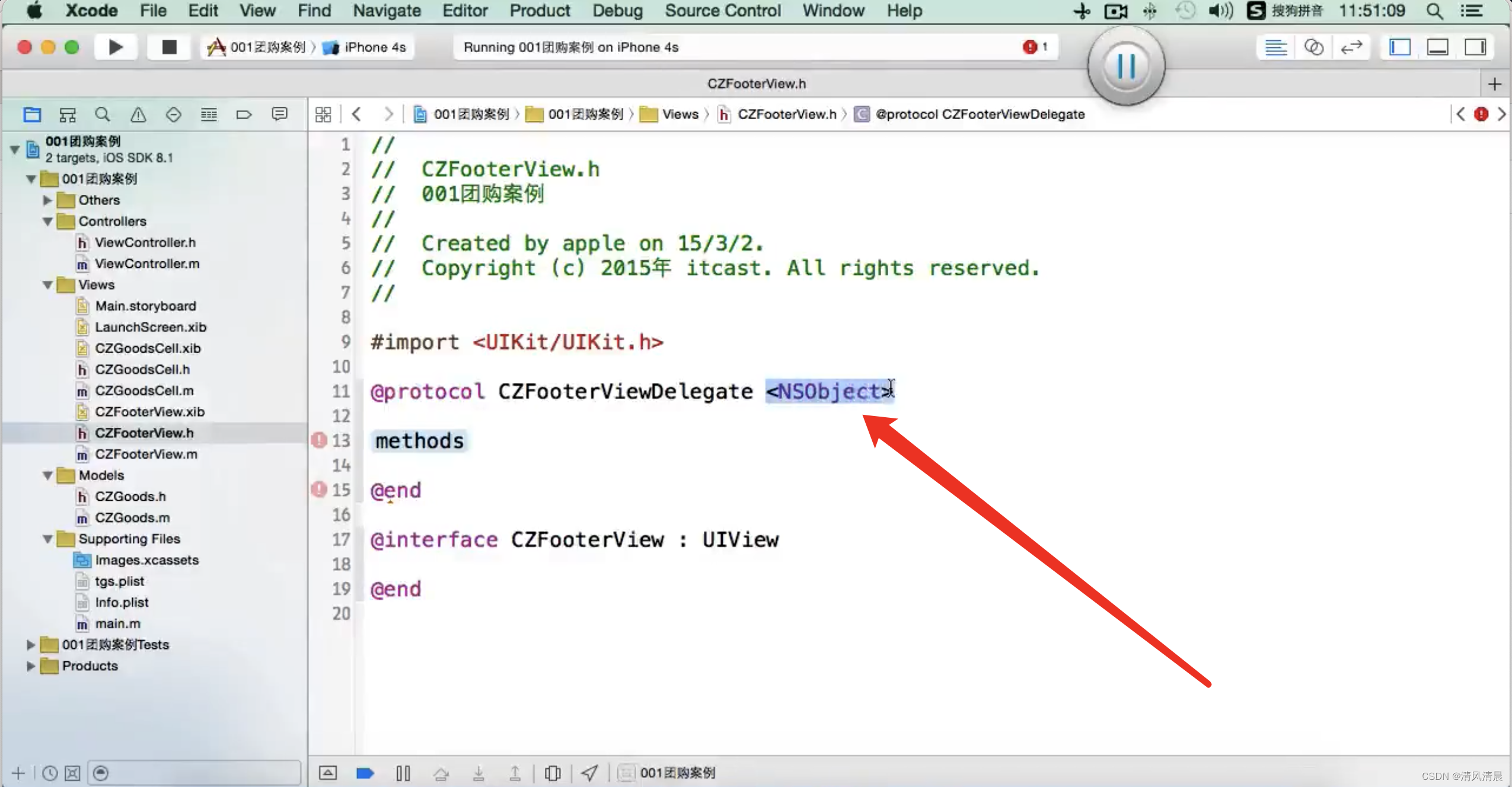
Task: Open the related items grid menu
Action: point(323,114)
